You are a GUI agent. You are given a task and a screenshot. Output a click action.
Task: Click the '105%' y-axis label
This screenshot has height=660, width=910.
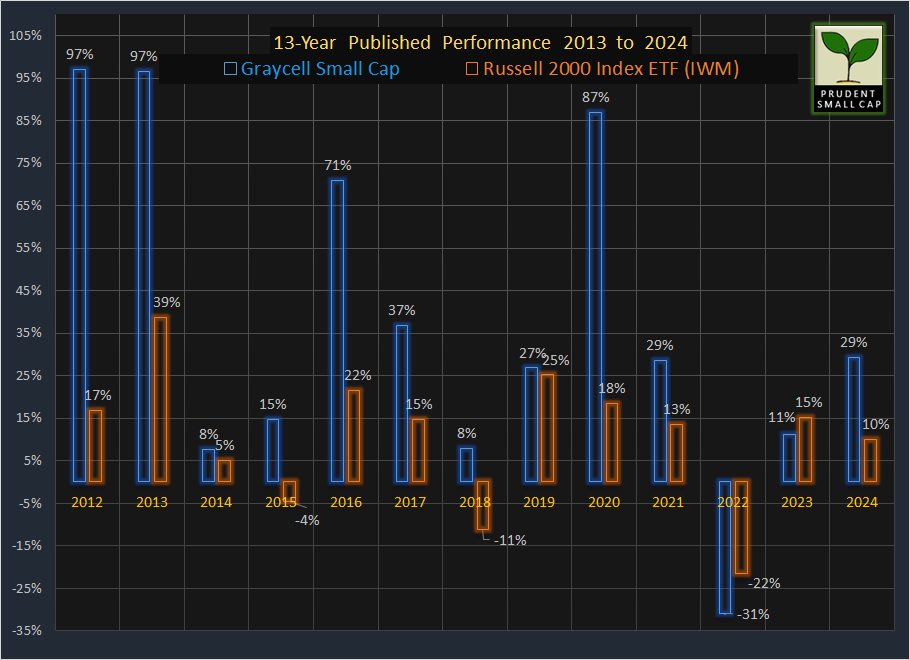coord(26,35)
